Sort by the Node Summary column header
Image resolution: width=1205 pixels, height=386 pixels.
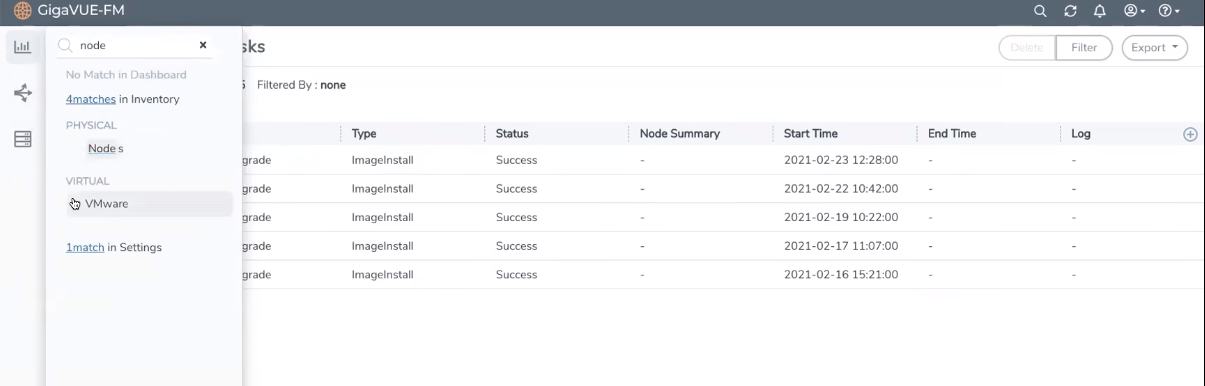pyautogui.click(x=680, y=133)
